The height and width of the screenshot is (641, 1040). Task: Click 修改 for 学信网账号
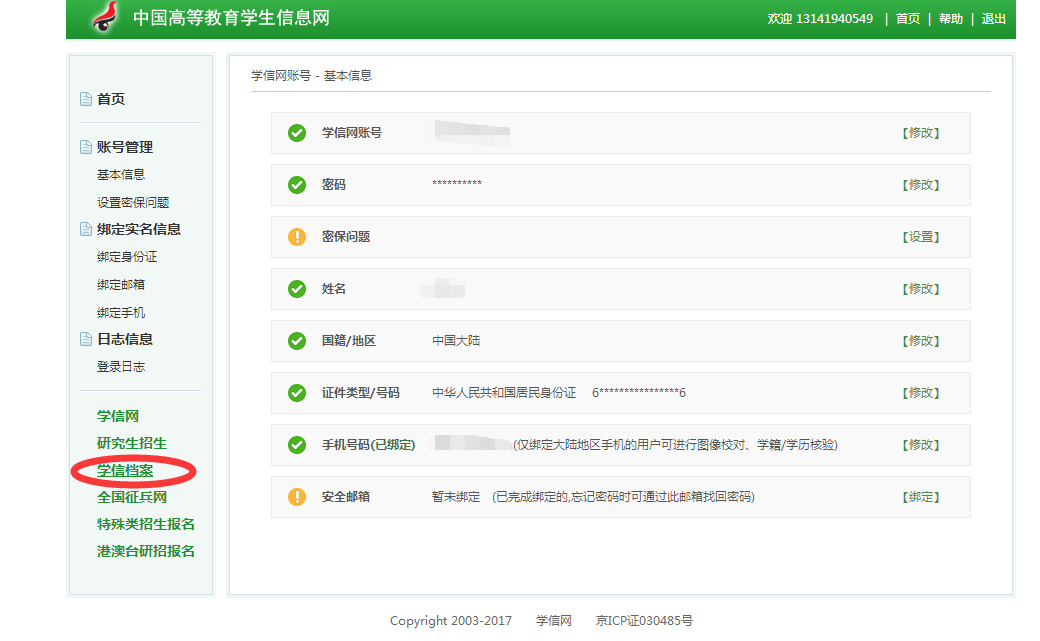pyautogui.click(x=921, y=133)
